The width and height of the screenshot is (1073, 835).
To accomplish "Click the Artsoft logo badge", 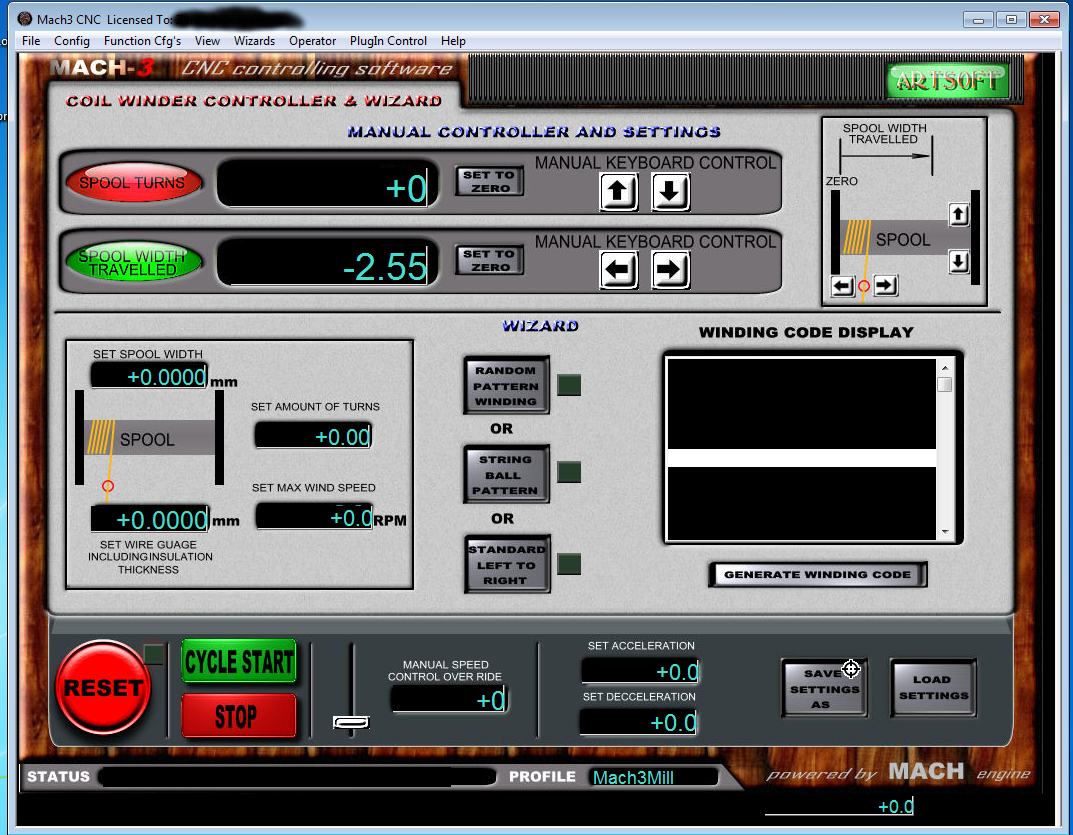I will pyautogui.click(x=947, y=81).
